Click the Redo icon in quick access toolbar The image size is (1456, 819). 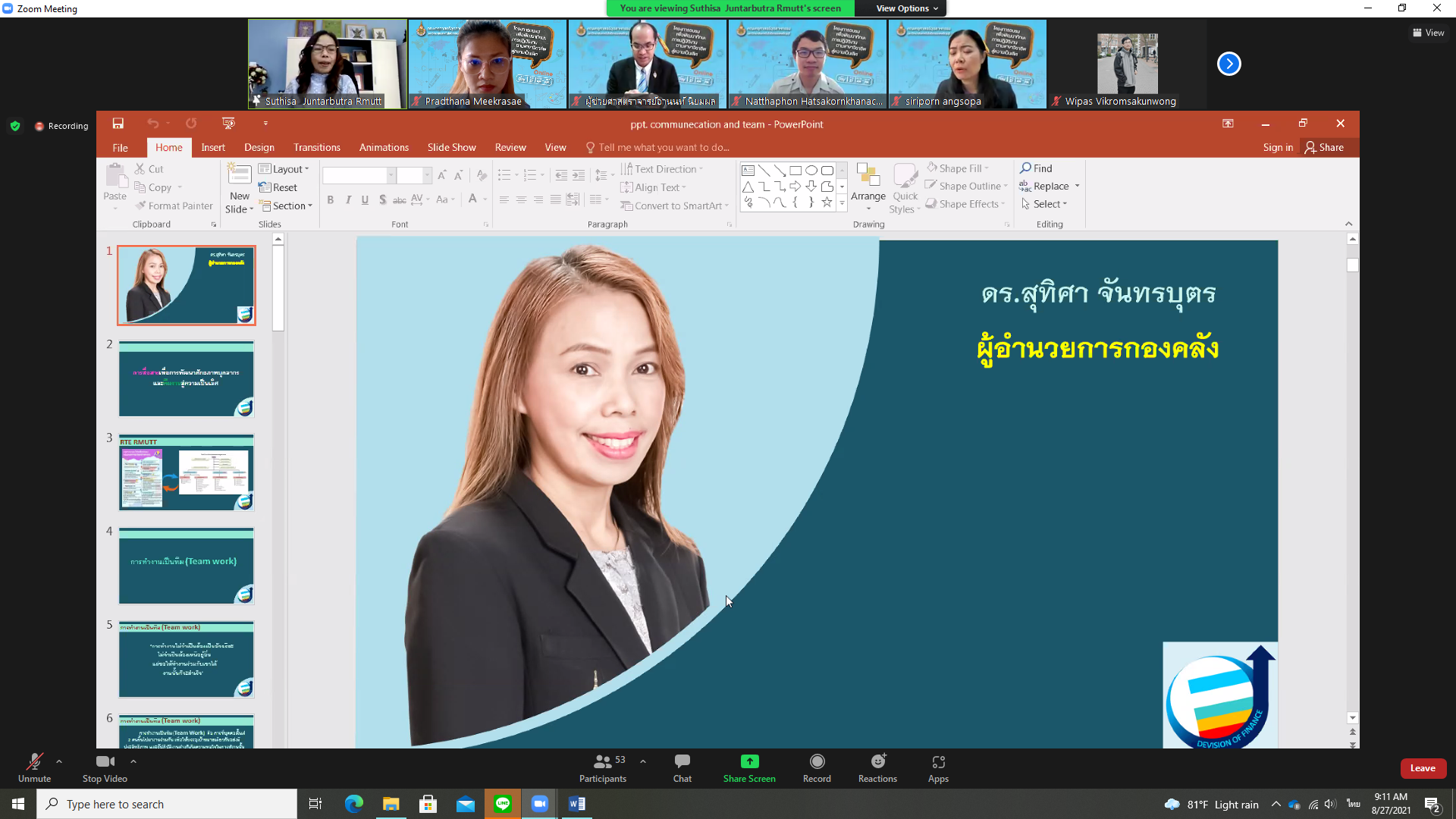[191, 124]
